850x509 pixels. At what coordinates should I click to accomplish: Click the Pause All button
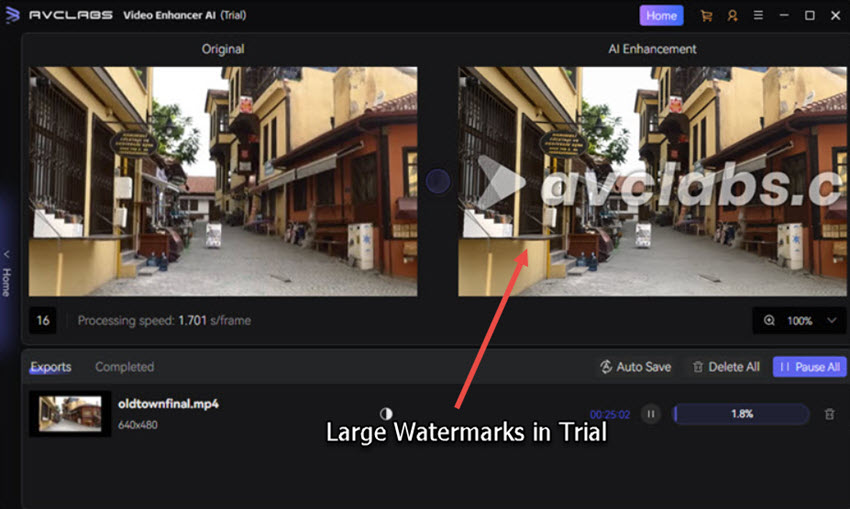tap(809, 367)
